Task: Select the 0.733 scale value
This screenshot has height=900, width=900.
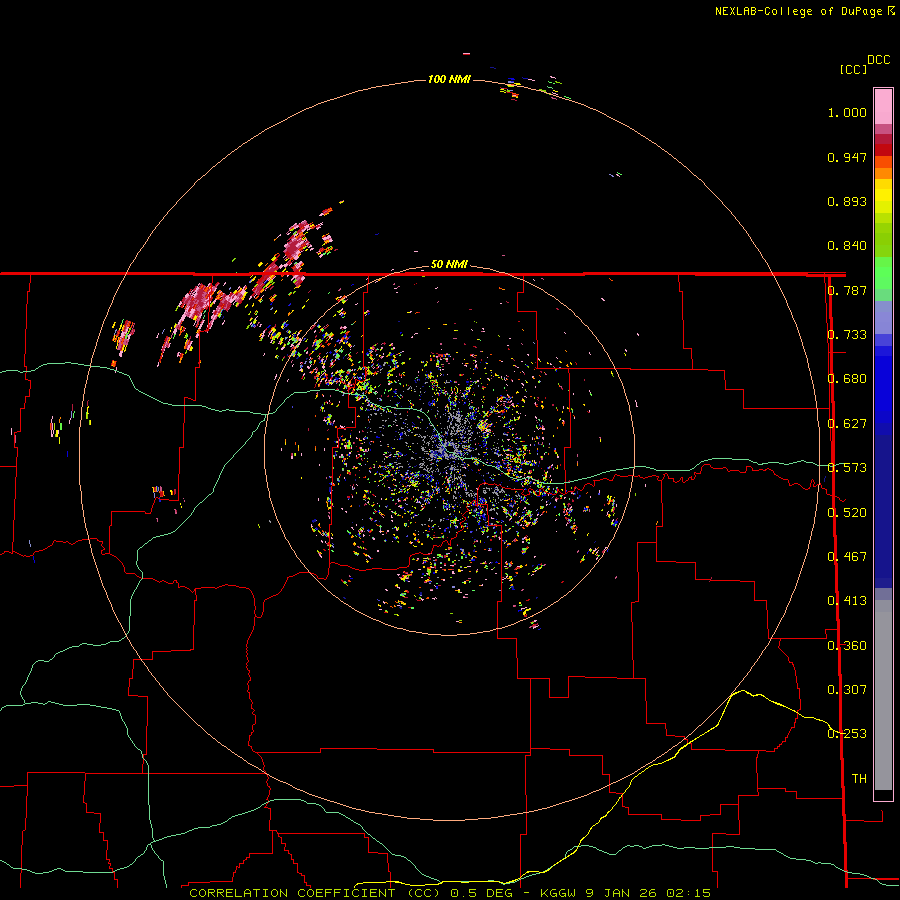Action: (x=847, y=335)
